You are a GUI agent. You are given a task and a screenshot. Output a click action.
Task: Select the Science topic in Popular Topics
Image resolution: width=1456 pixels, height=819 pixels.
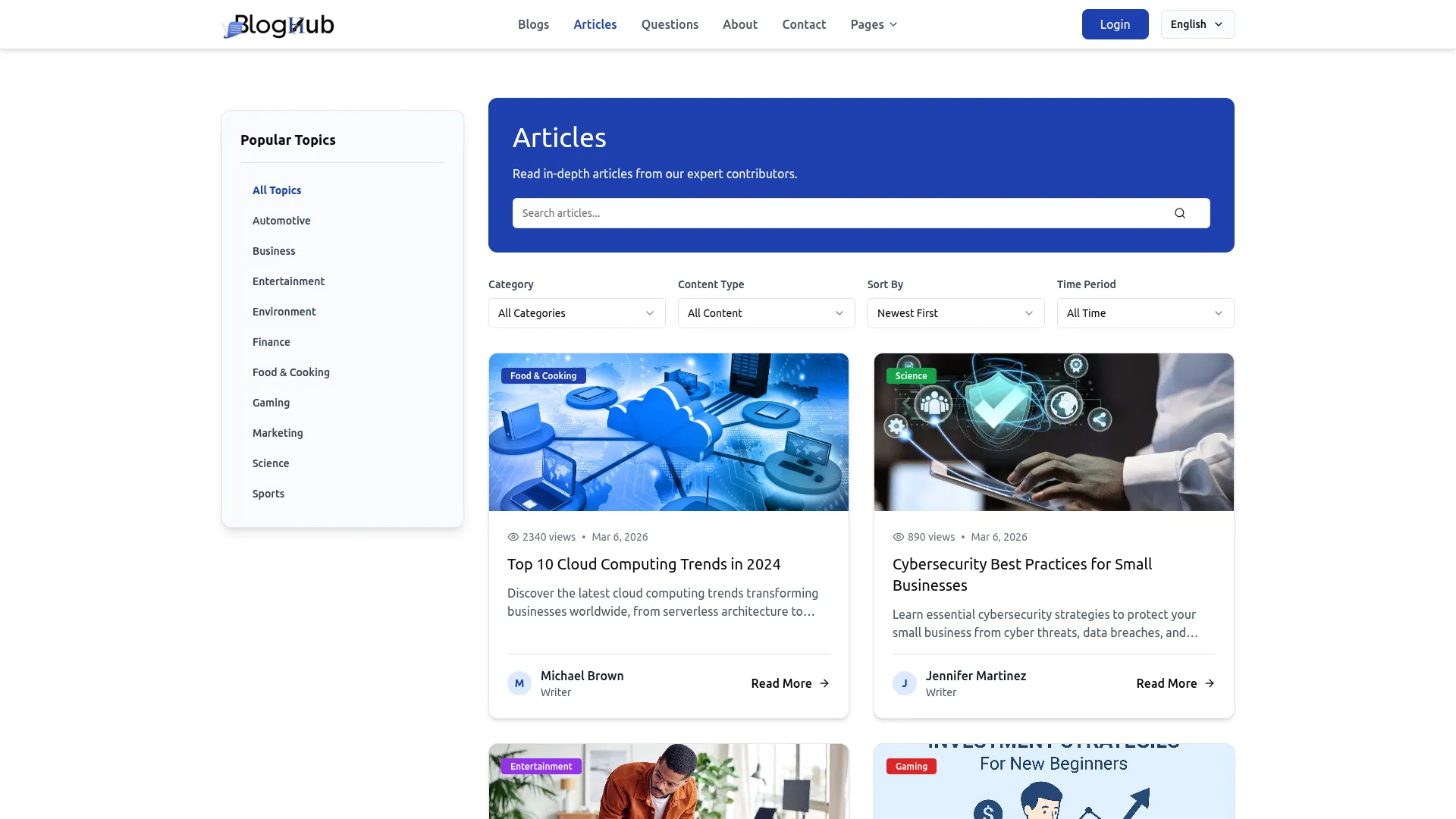[x=271, y=463]
